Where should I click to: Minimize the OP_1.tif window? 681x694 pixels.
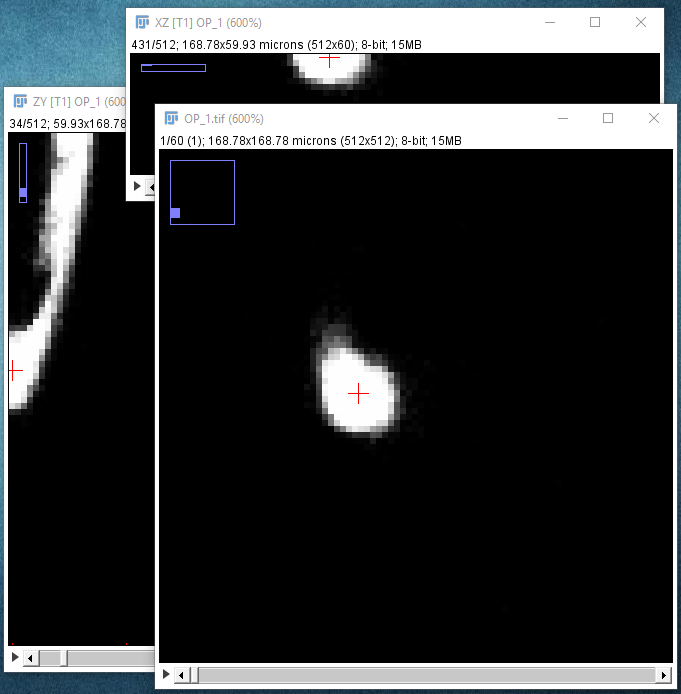point(563,118)
